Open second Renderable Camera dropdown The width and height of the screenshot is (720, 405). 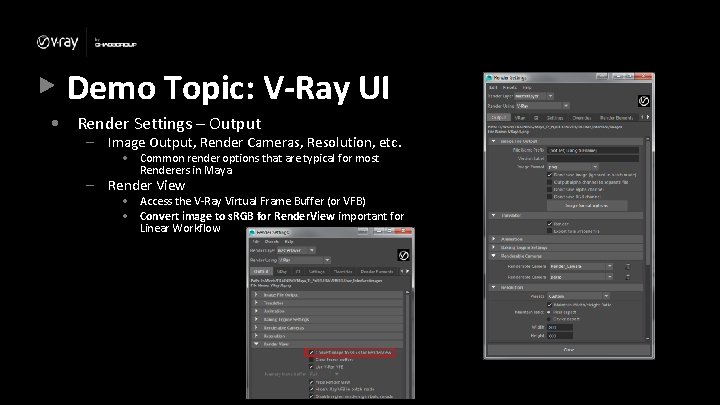(580, 277)
